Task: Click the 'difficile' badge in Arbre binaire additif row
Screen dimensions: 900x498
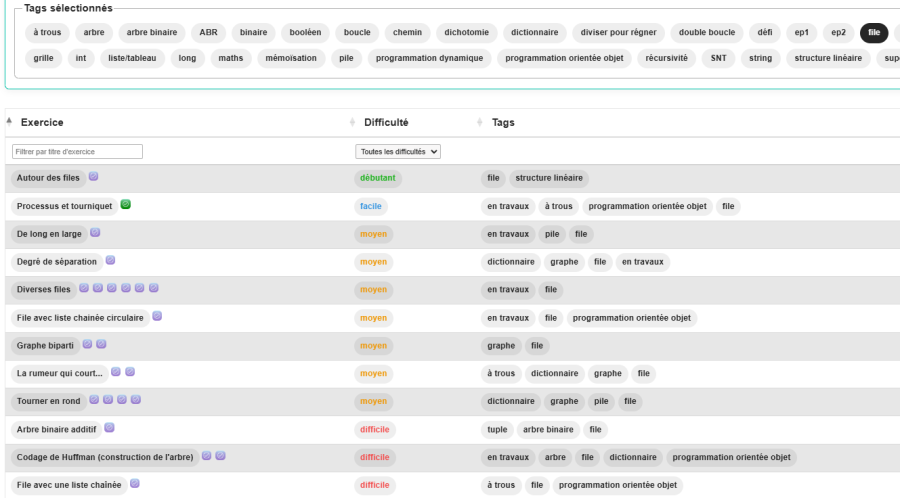Action: coord(375,430)
